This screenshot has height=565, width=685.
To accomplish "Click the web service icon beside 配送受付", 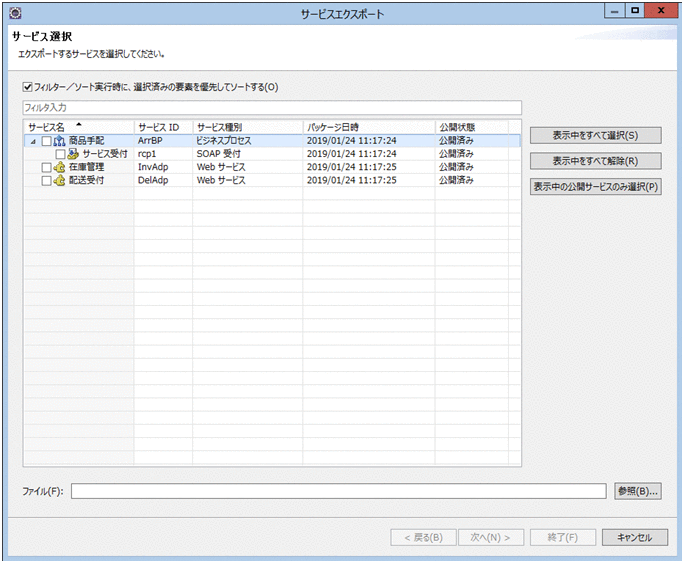I will tap(59, 180).
